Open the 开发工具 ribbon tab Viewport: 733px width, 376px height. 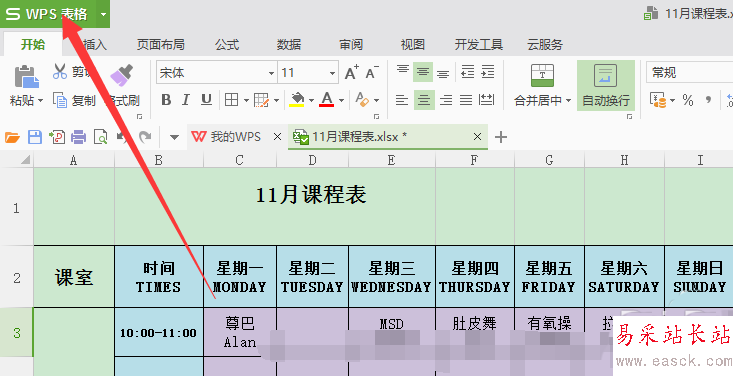click(479, 44)
